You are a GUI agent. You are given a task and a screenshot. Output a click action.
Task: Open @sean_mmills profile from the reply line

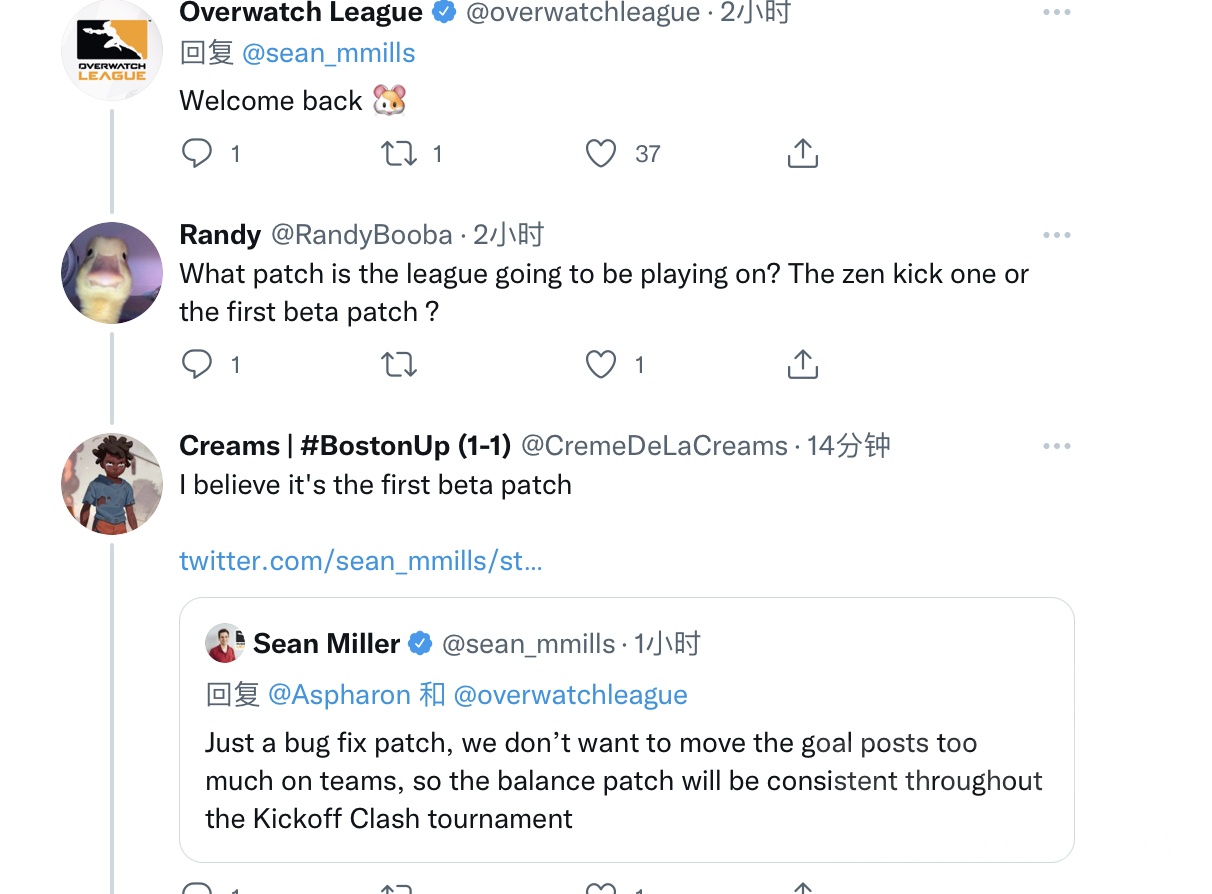(x=330, y=52)
